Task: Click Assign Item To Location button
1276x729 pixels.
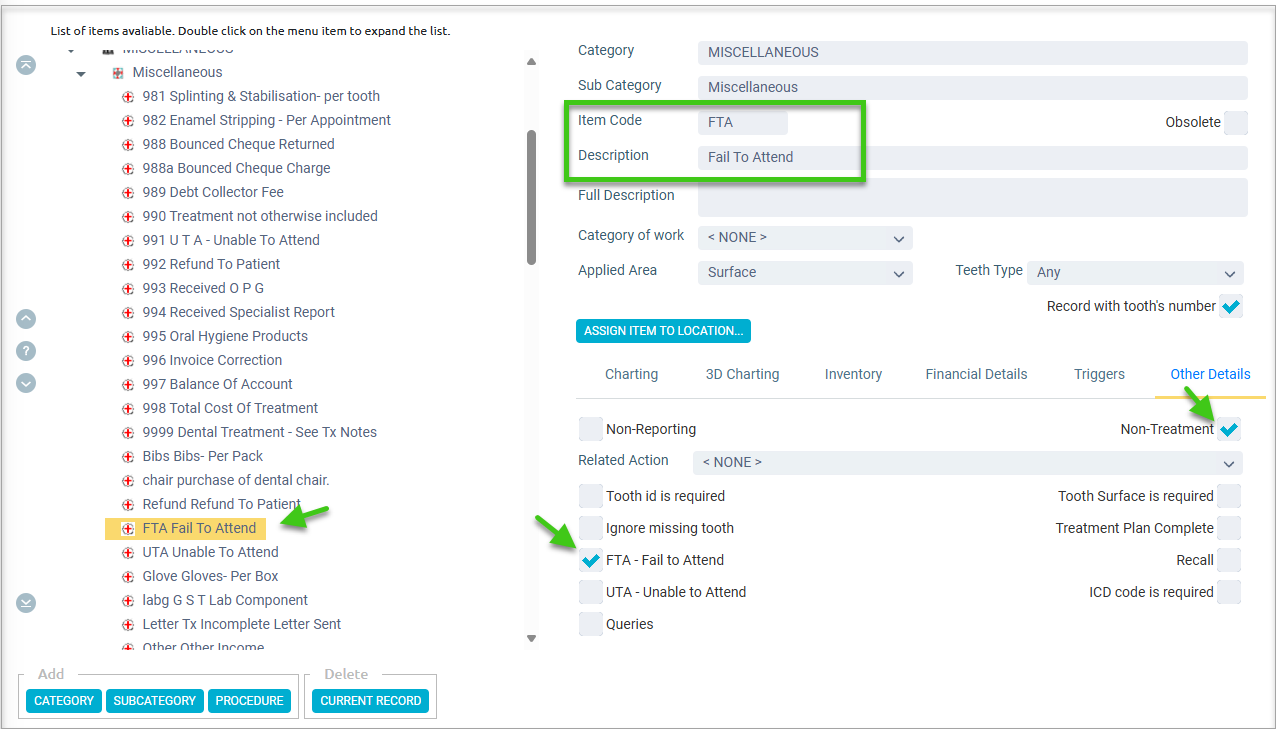Action: [x=663, y=331]
